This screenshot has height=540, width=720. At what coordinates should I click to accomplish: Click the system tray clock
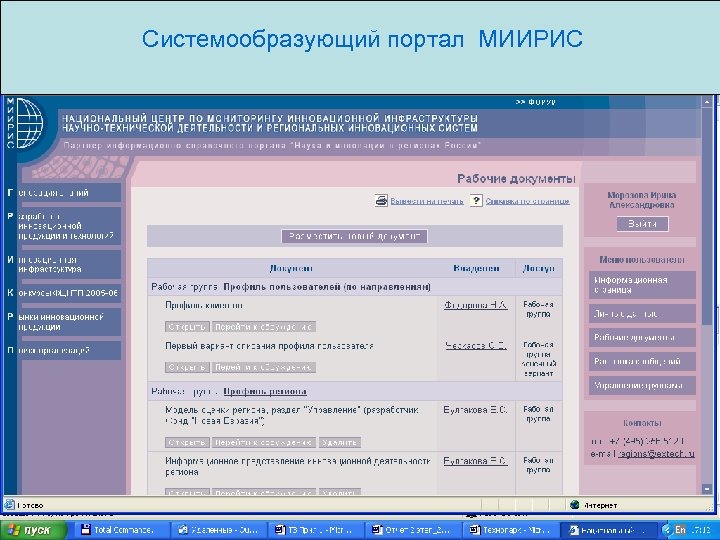(x=700, y=530)
